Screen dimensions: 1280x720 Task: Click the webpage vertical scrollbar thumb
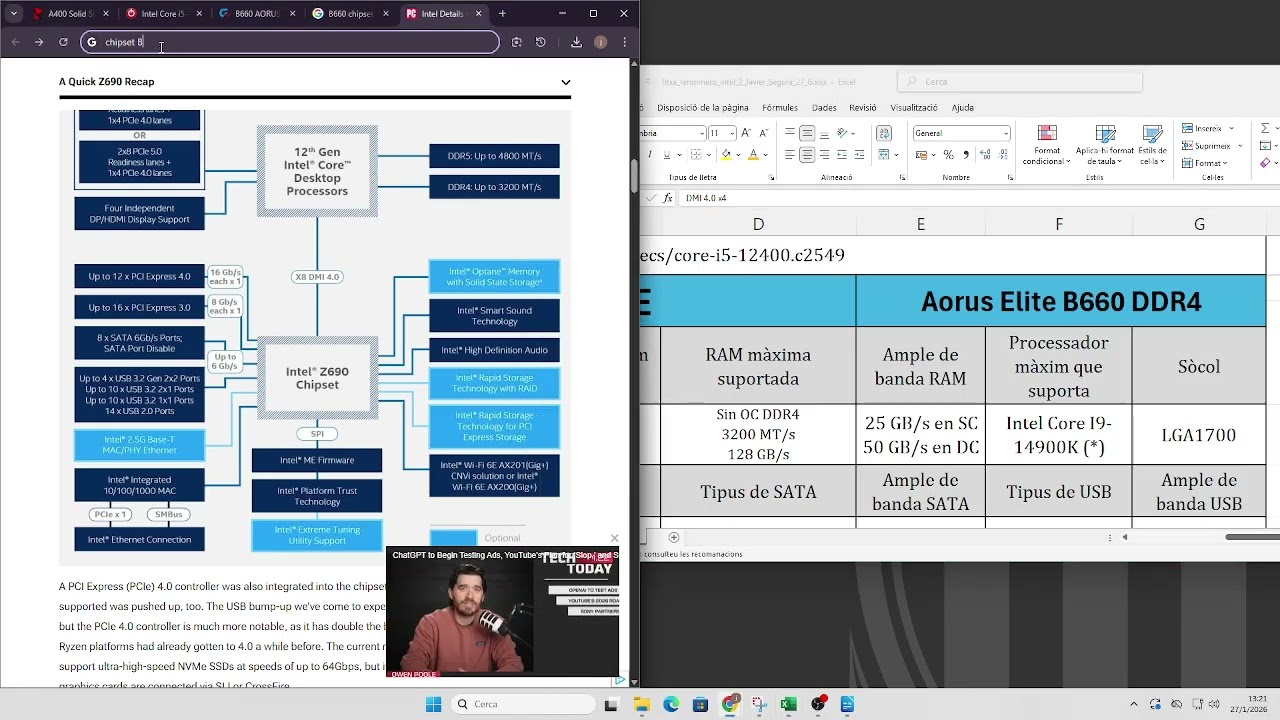click(634, 175)
